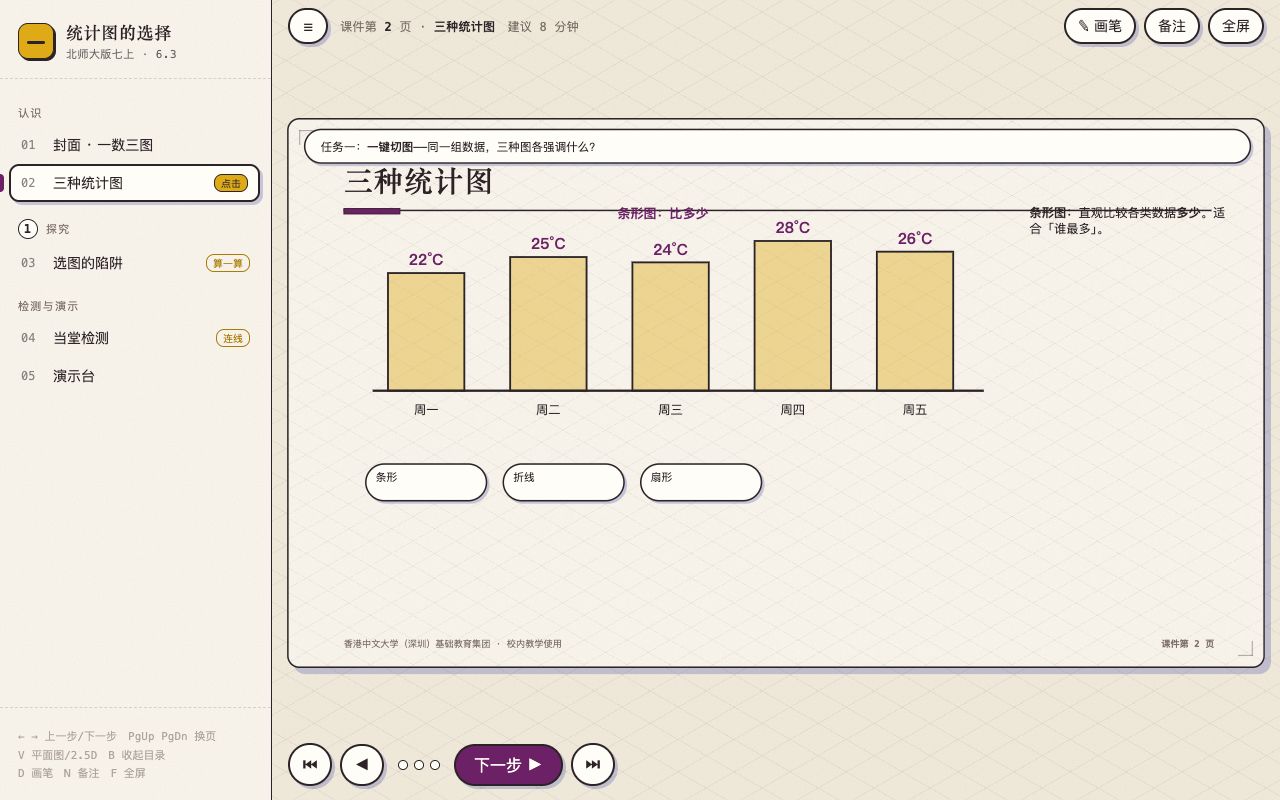The width and height of the screenshot is (1280, 800).
Task: Click the 周二 bar showing 25°C
Action: [548, 324]
